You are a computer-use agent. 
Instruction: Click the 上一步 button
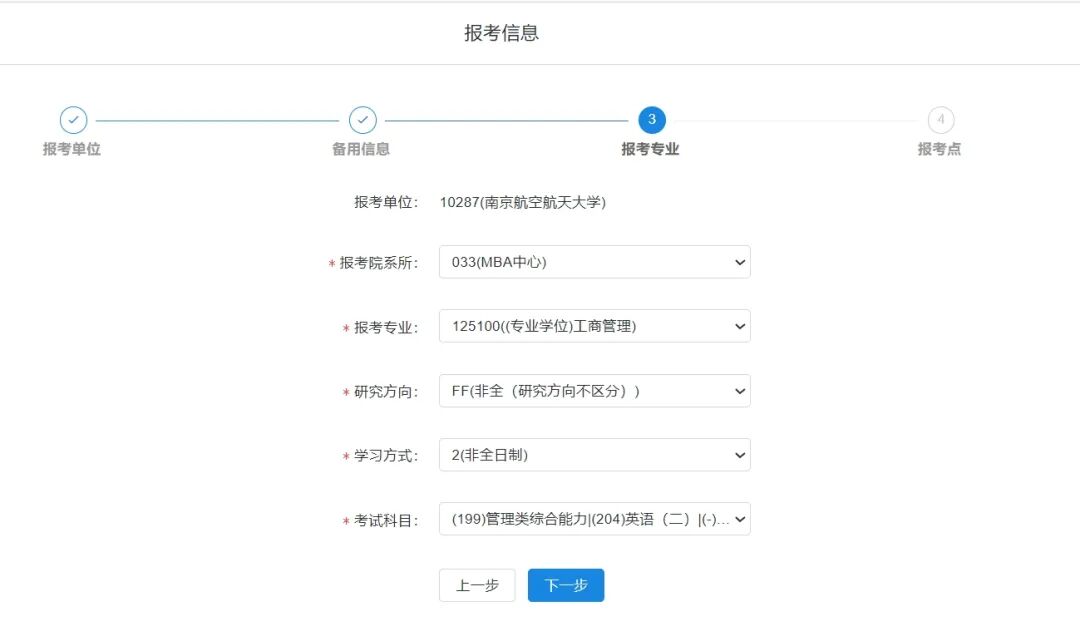pos(477,586)
